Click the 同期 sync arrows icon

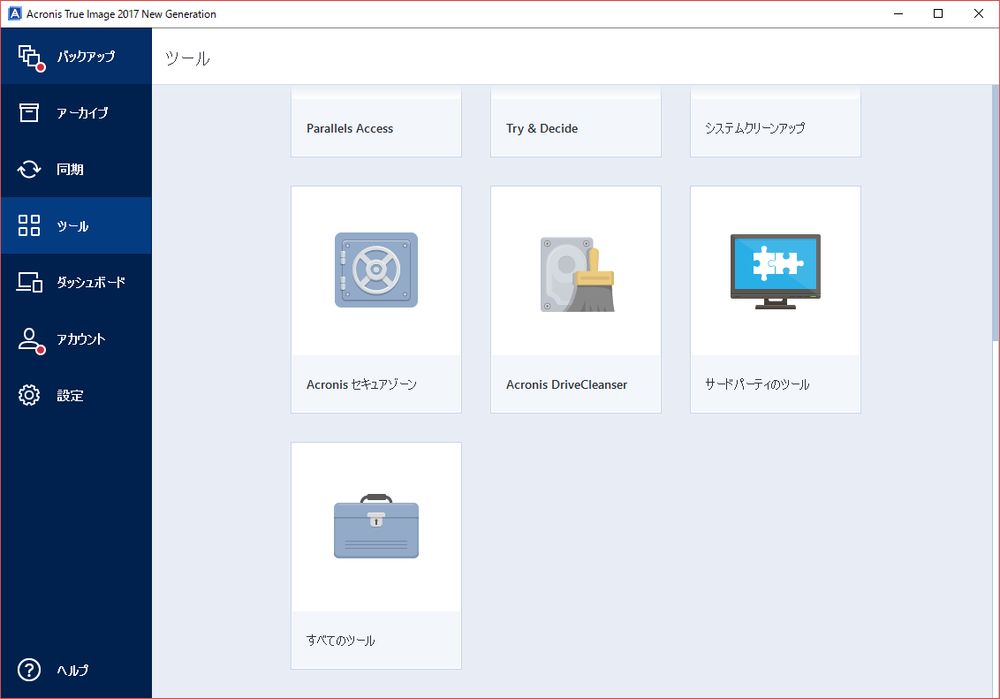tap(31, 169)
